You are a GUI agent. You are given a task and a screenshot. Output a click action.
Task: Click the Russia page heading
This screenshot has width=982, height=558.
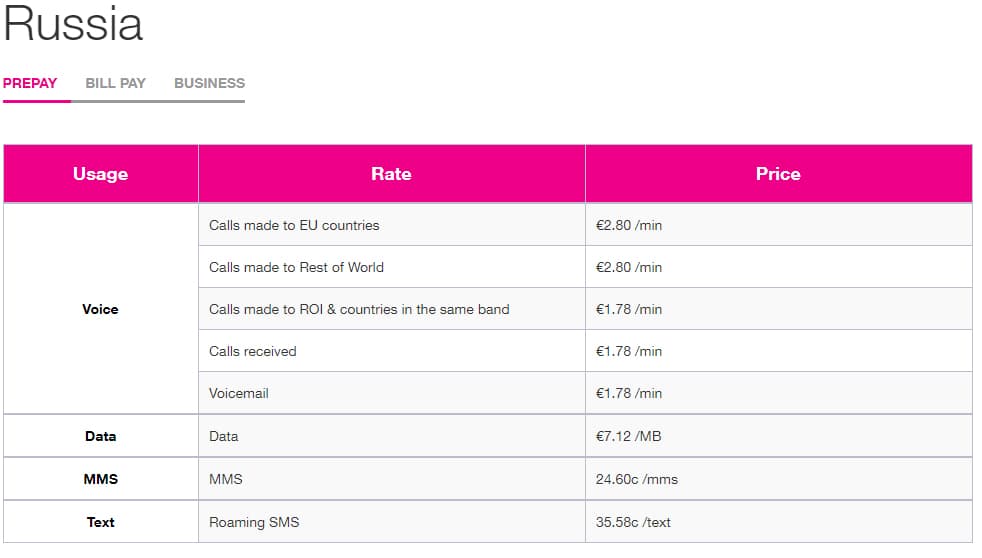pos(73,25)
